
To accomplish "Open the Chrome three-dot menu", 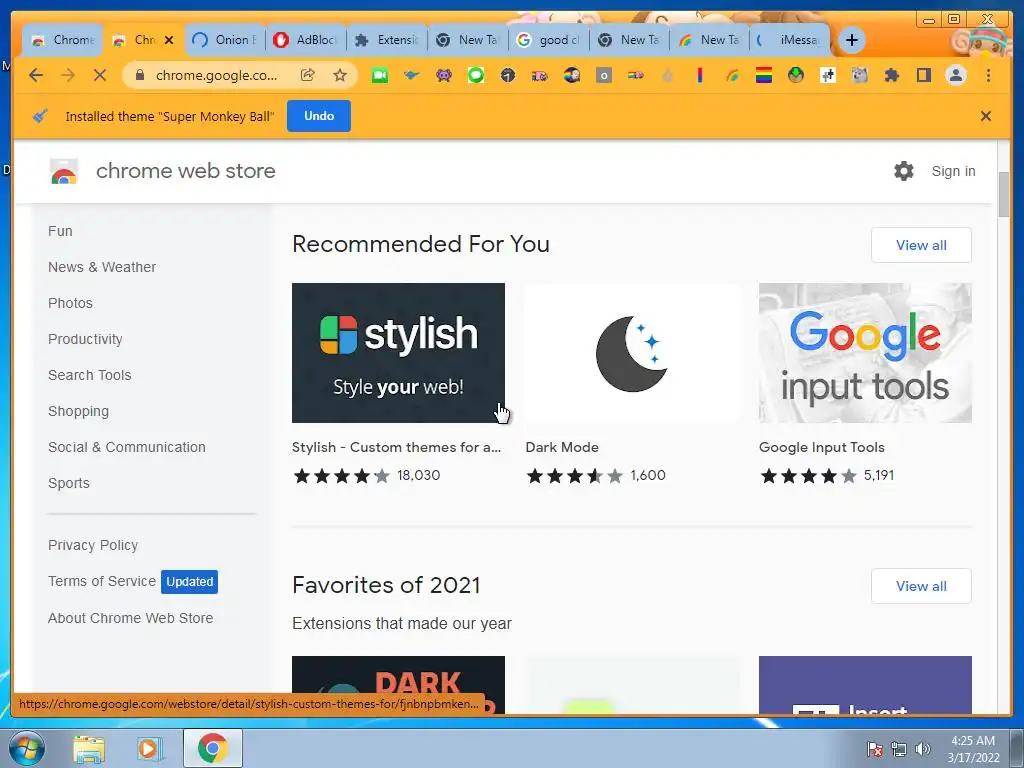I will click(988, 76).
